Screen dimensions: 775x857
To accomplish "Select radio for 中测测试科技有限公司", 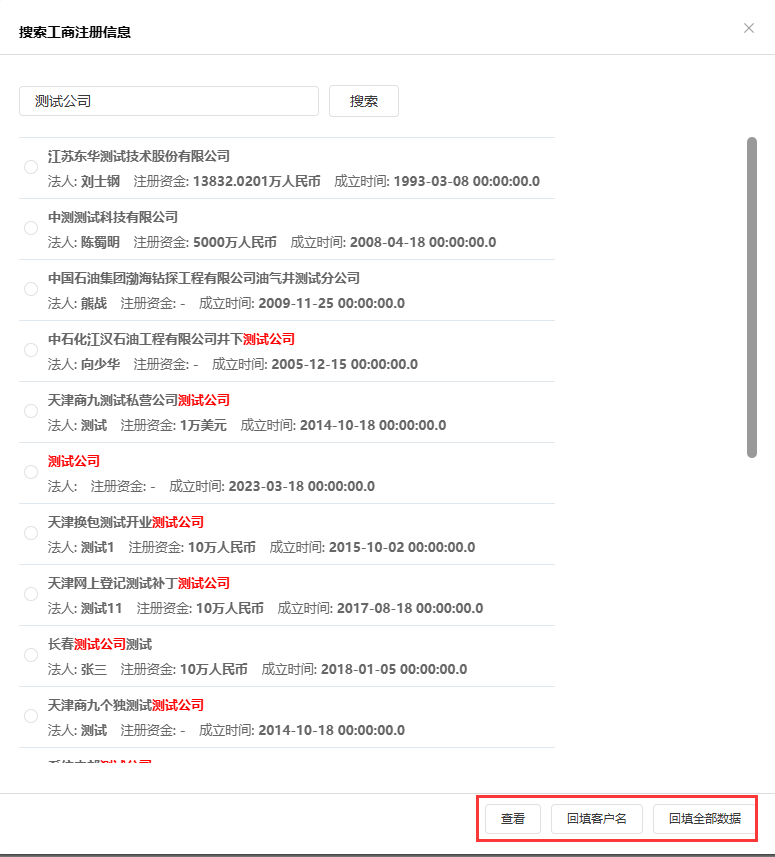I will (x=31, y=229).
